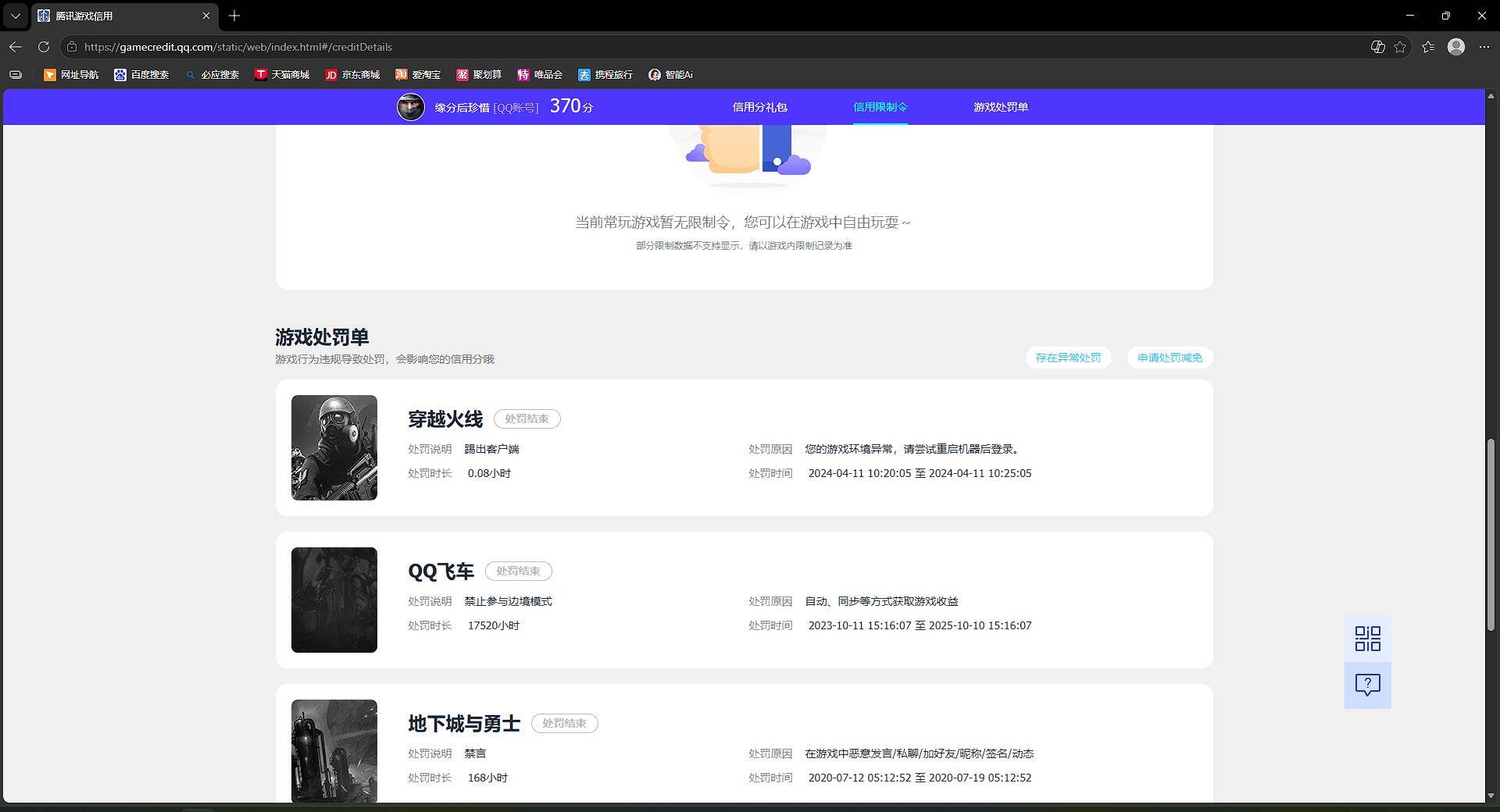Open the 唯品会 bookmark
1500x812 pixels.
point(540,75)
